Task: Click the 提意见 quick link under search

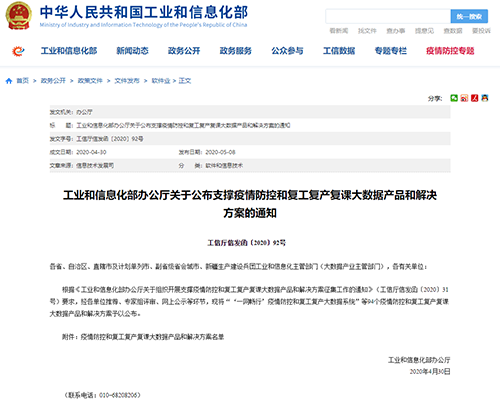Action: pos(424,31)
